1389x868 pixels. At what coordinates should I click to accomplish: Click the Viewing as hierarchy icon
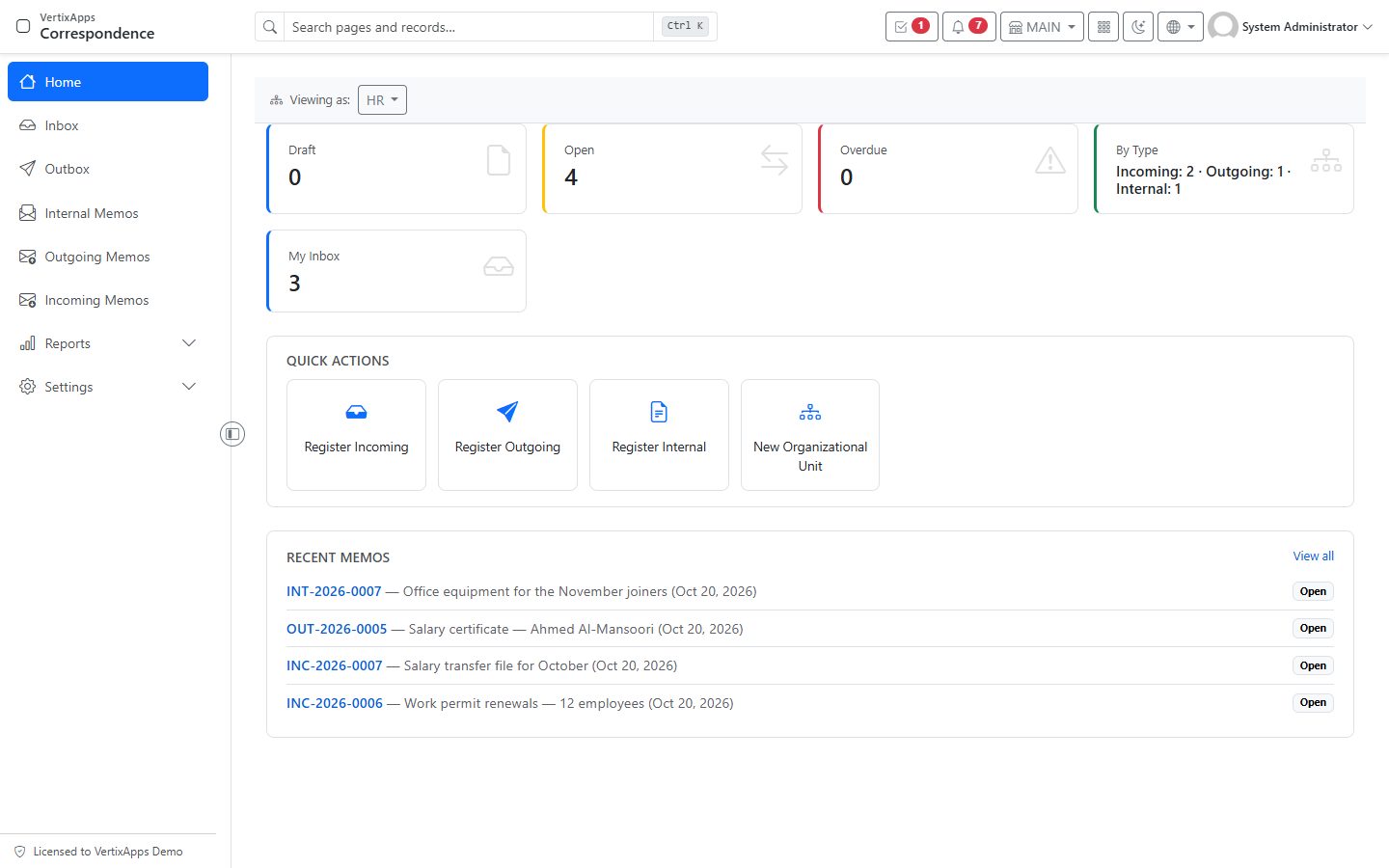[277, 100]
